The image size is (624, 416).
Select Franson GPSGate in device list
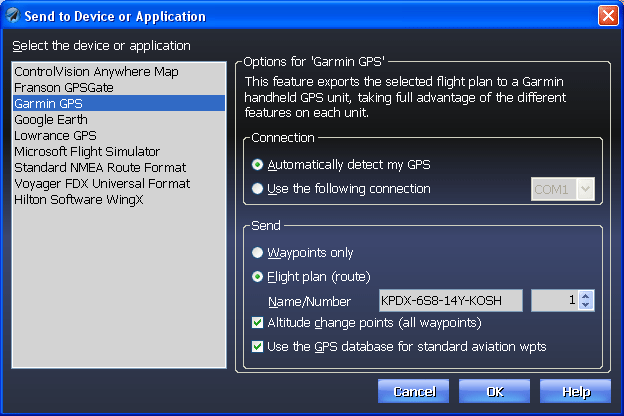tap(119, 88)
